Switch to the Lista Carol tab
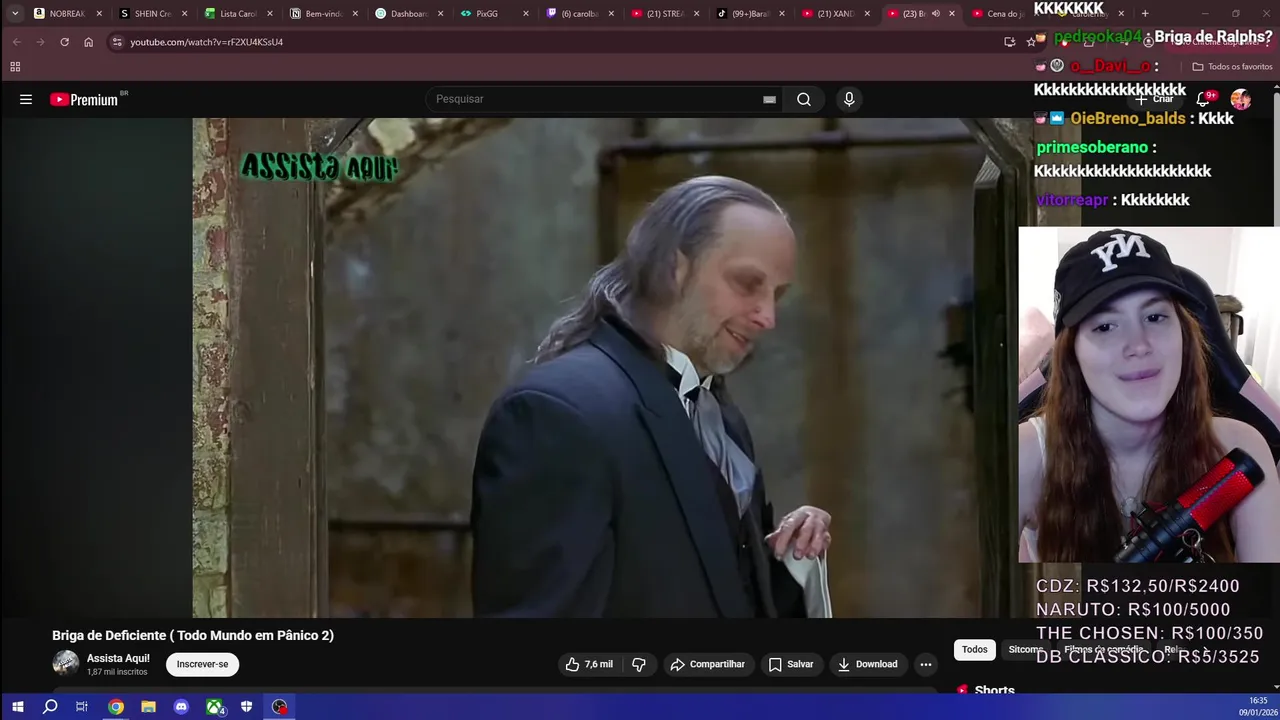 (x=238, y=14)
